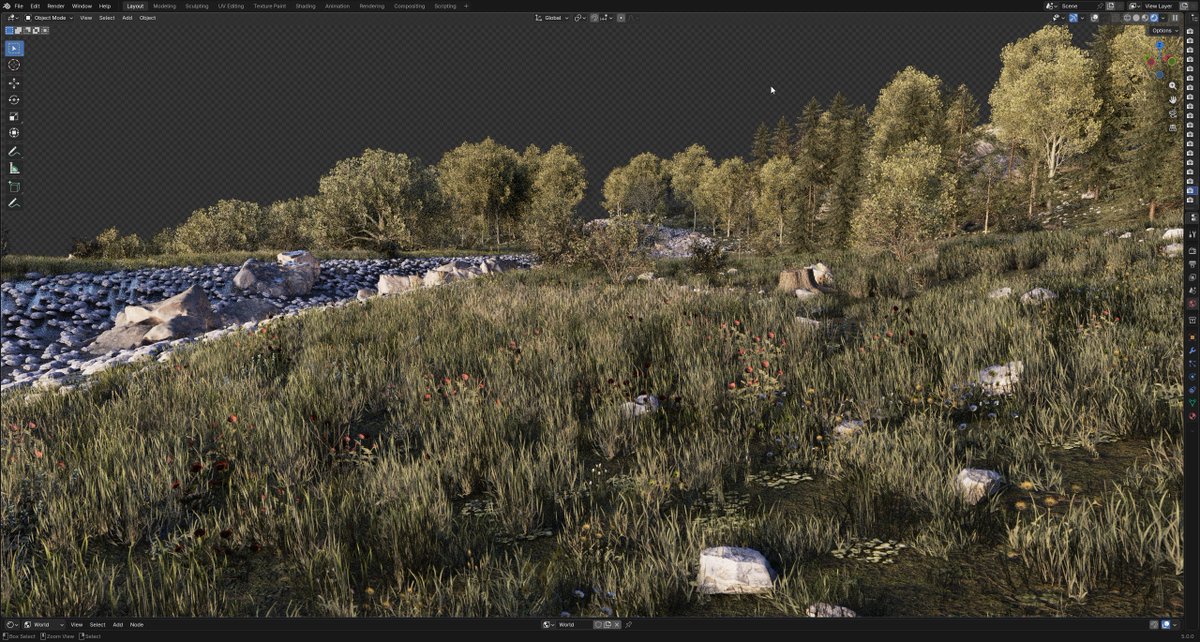The height and width of the screenshot is (642, 1200).
Task: Open the viewport Object menu
Action: point(147,18)
